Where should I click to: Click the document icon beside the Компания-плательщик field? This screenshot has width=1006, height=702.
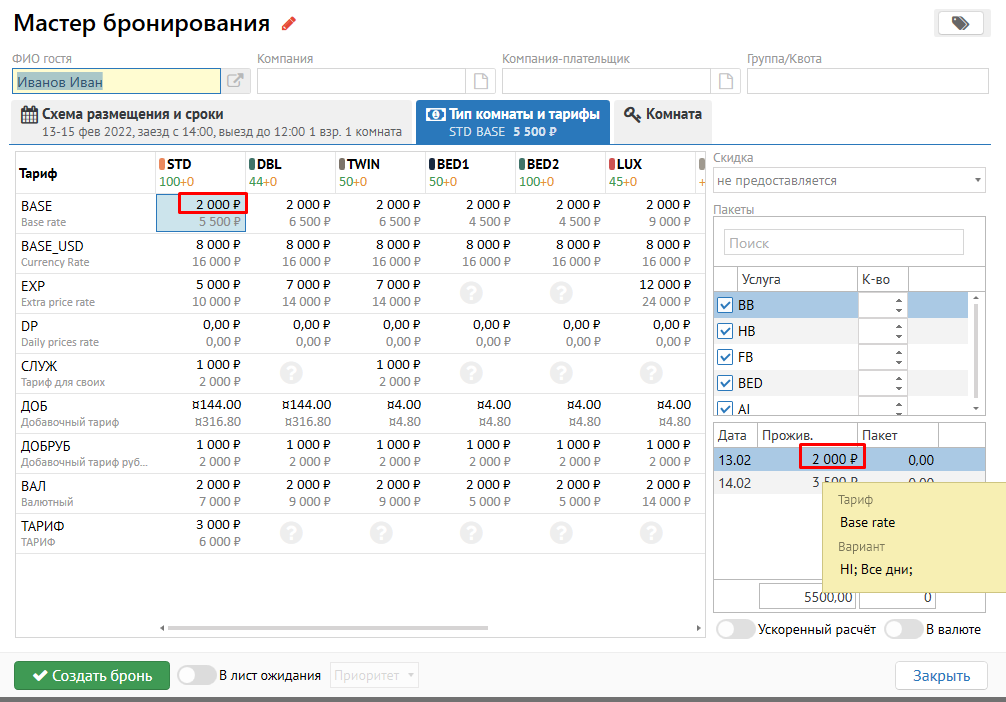[x=725, y=82]
